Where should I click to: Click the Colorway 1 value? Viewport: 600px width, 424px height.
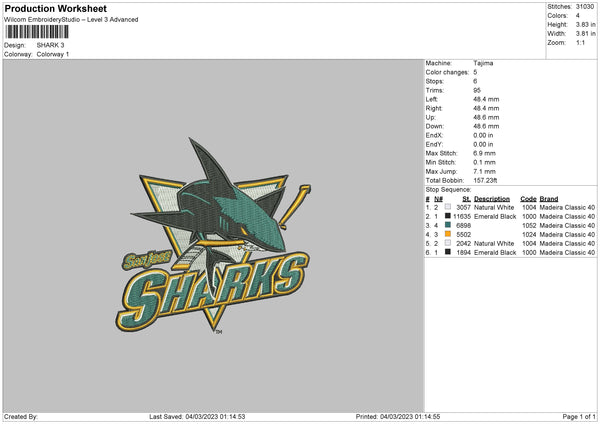coord(55,53)
